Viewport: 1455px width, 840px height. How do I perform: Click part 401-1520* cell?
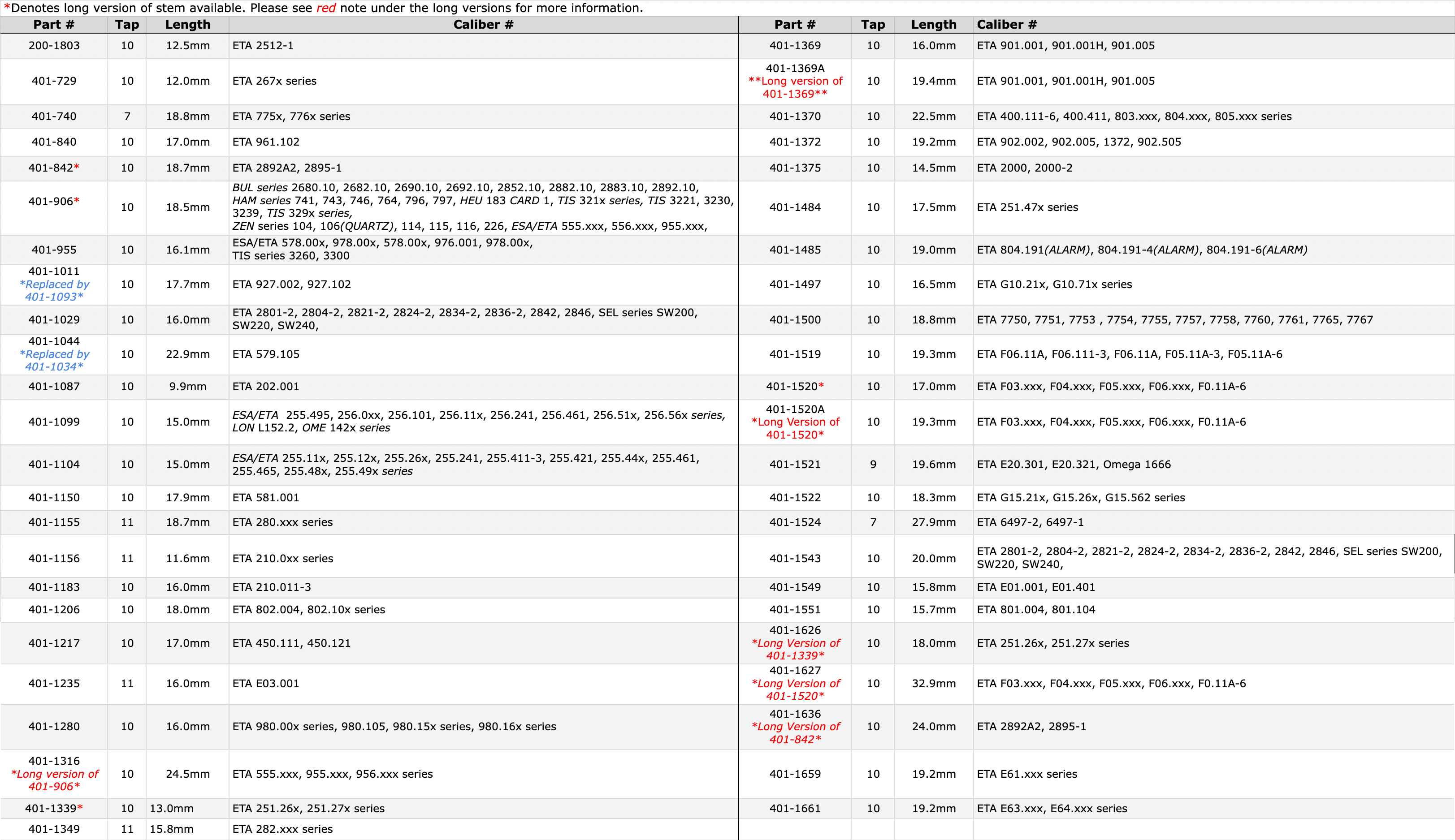pyautogui.click(x=795, y=387)
